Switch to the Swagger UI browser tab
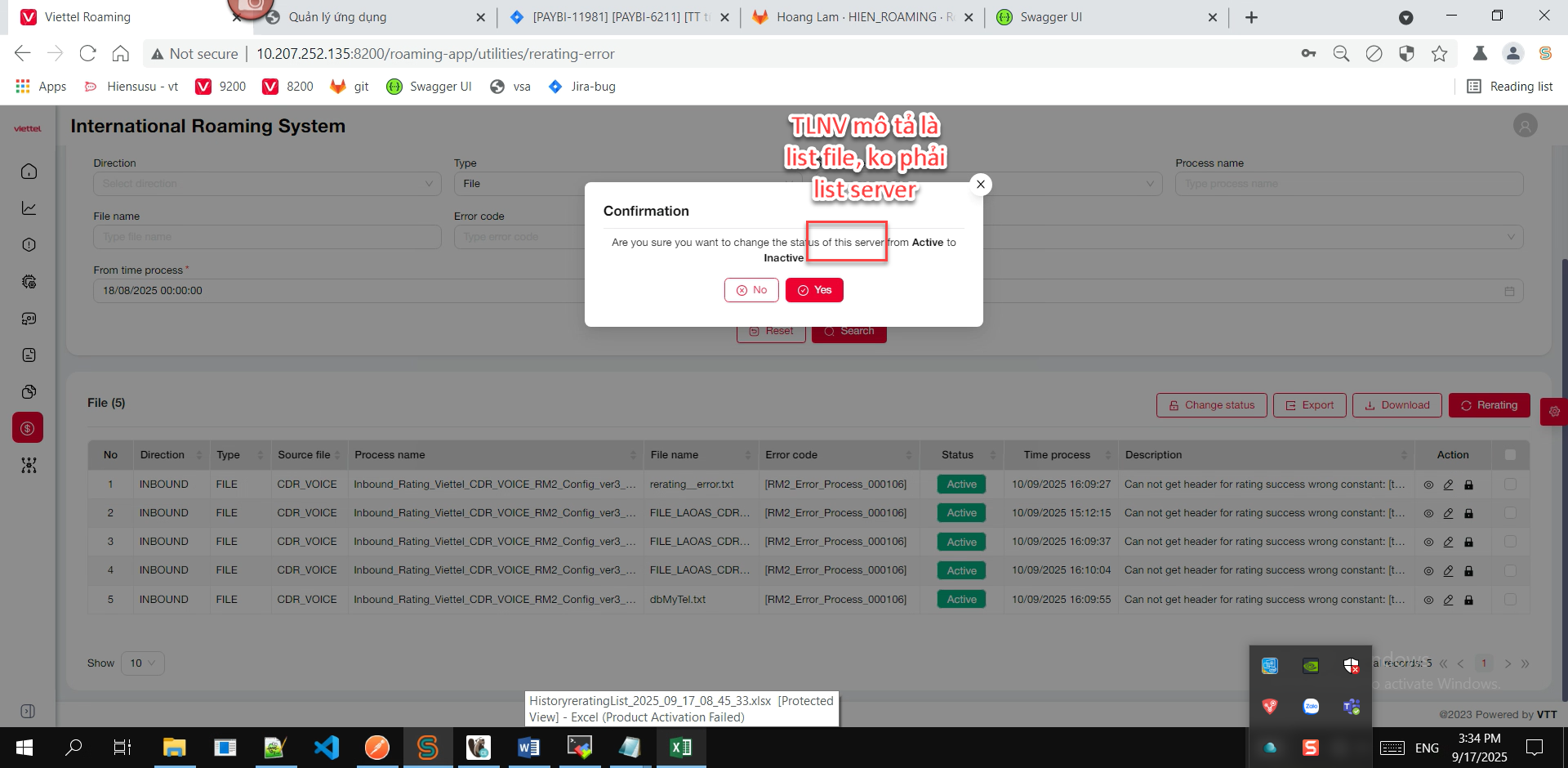The image size is (1568, 768). click(x=1050, y=17)
